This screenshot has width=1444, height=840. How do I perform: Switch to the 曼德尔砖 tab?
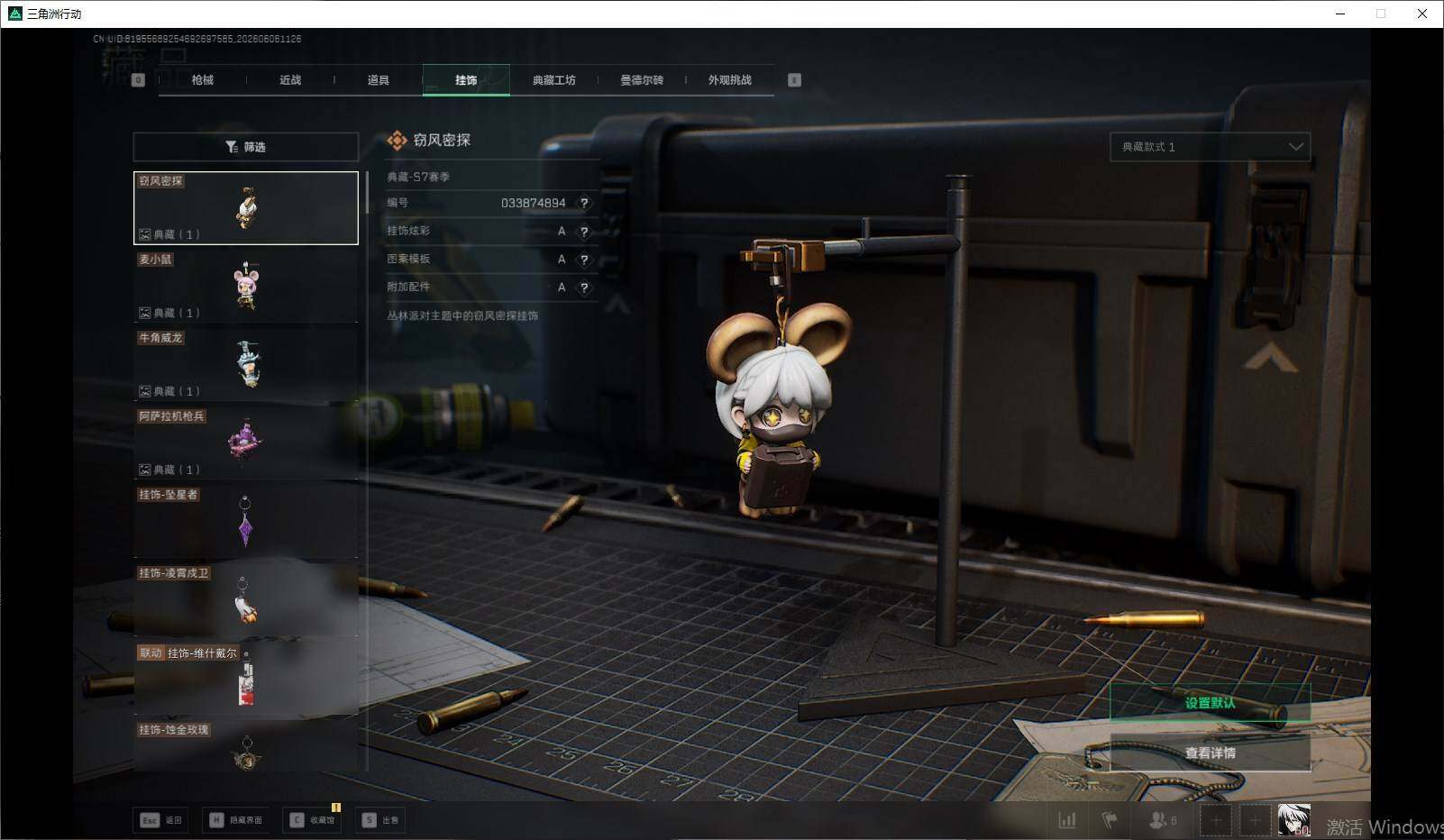pyautogui.click(x=642, y=80)
